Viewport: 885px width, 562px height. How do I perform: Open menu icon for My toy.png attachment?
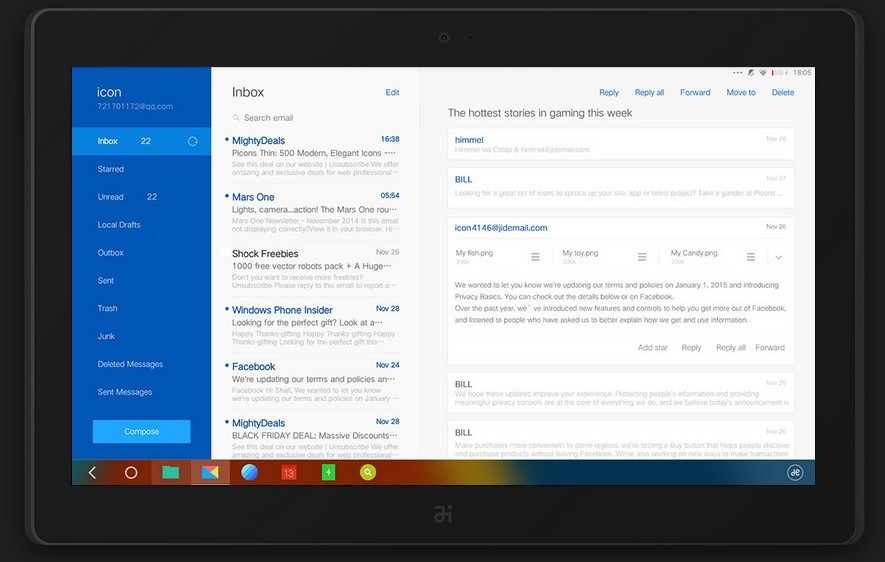click(642, 257)
